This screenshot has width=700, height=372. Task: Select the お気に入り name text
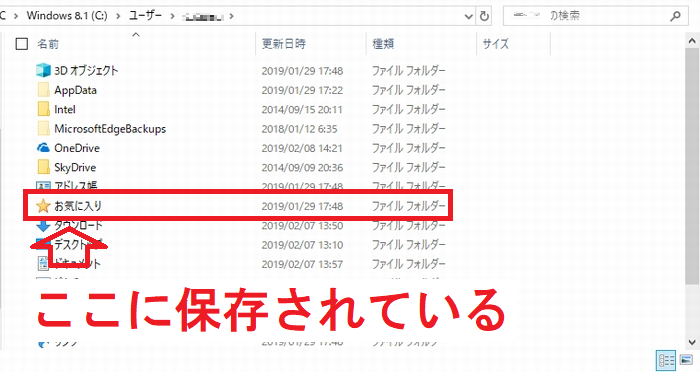pyautogui.click(x=78, y=206)
